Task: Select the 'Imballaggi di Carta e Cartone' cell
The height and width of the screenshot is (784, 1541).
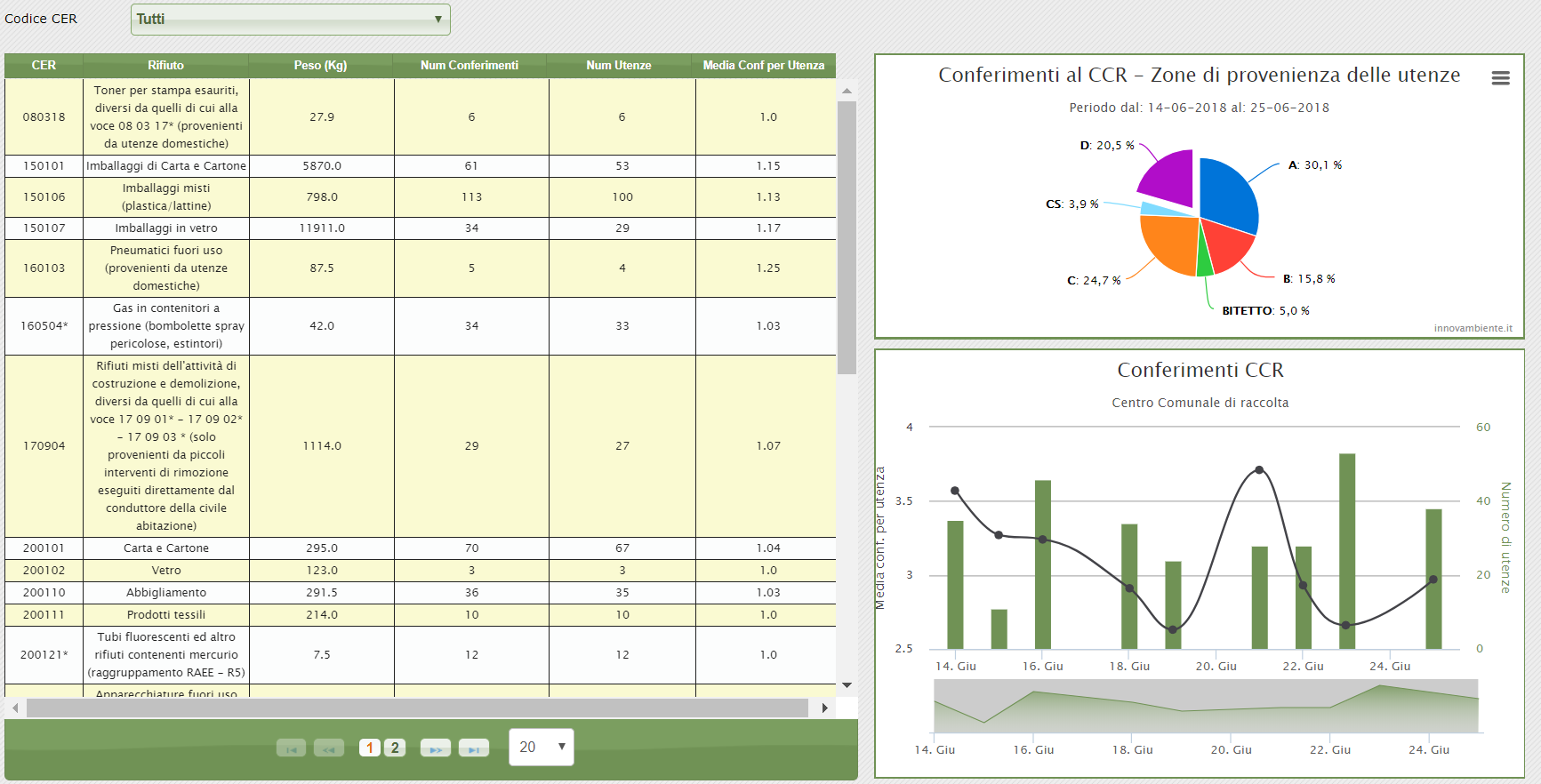Action: point(166,165)
